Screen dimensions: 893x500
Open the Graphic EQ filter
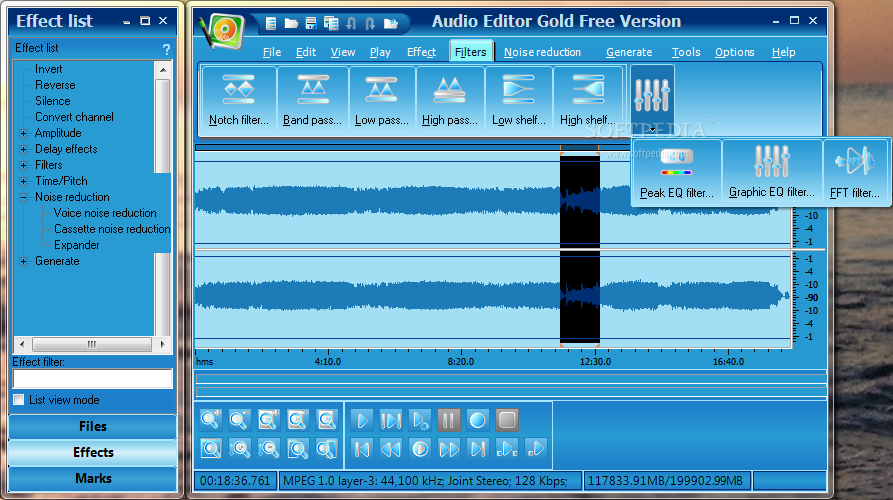(772, 173)
